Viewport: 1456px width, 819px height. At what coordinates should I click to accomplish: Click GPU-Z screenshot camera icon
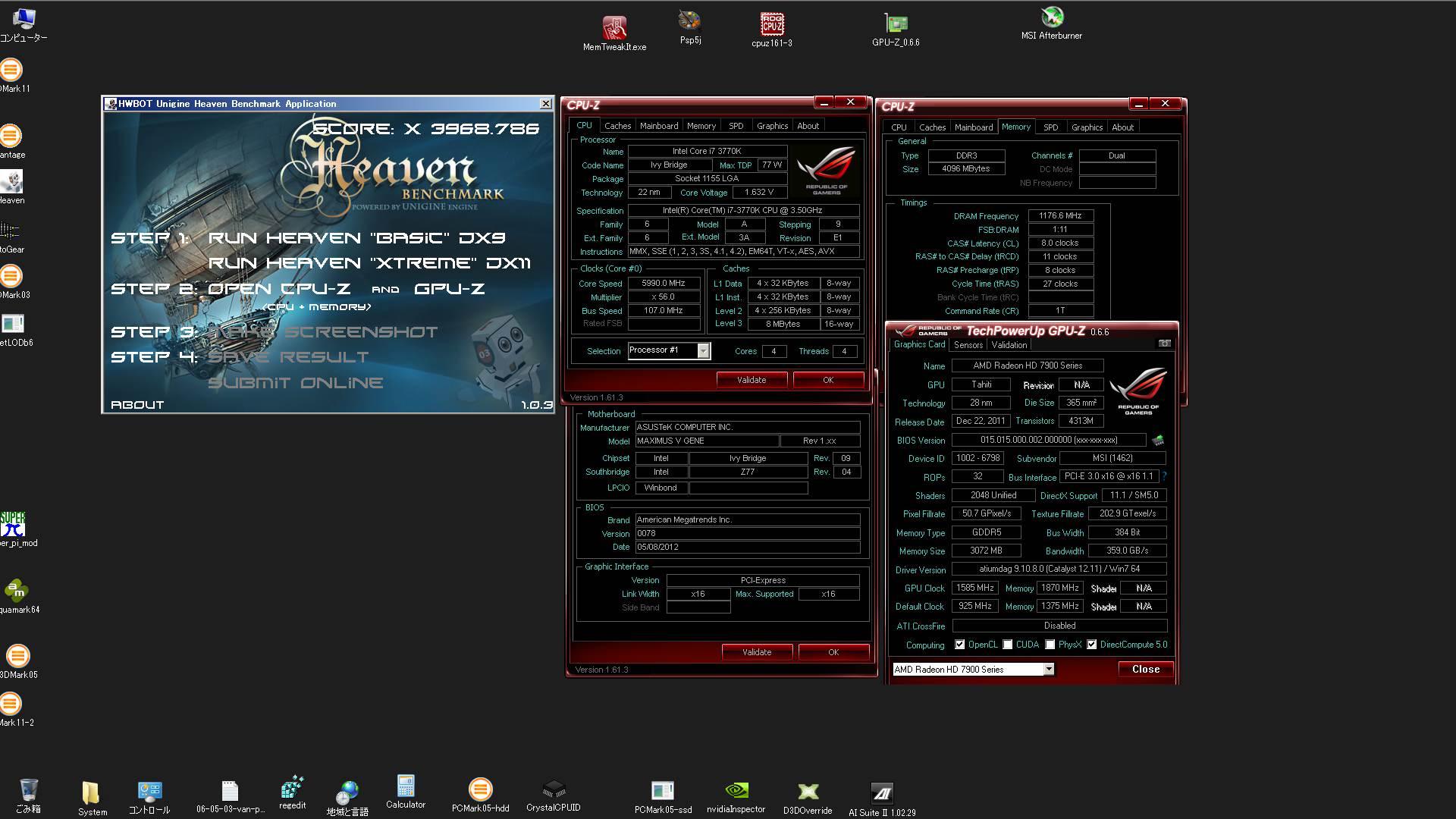[1164, 344]
